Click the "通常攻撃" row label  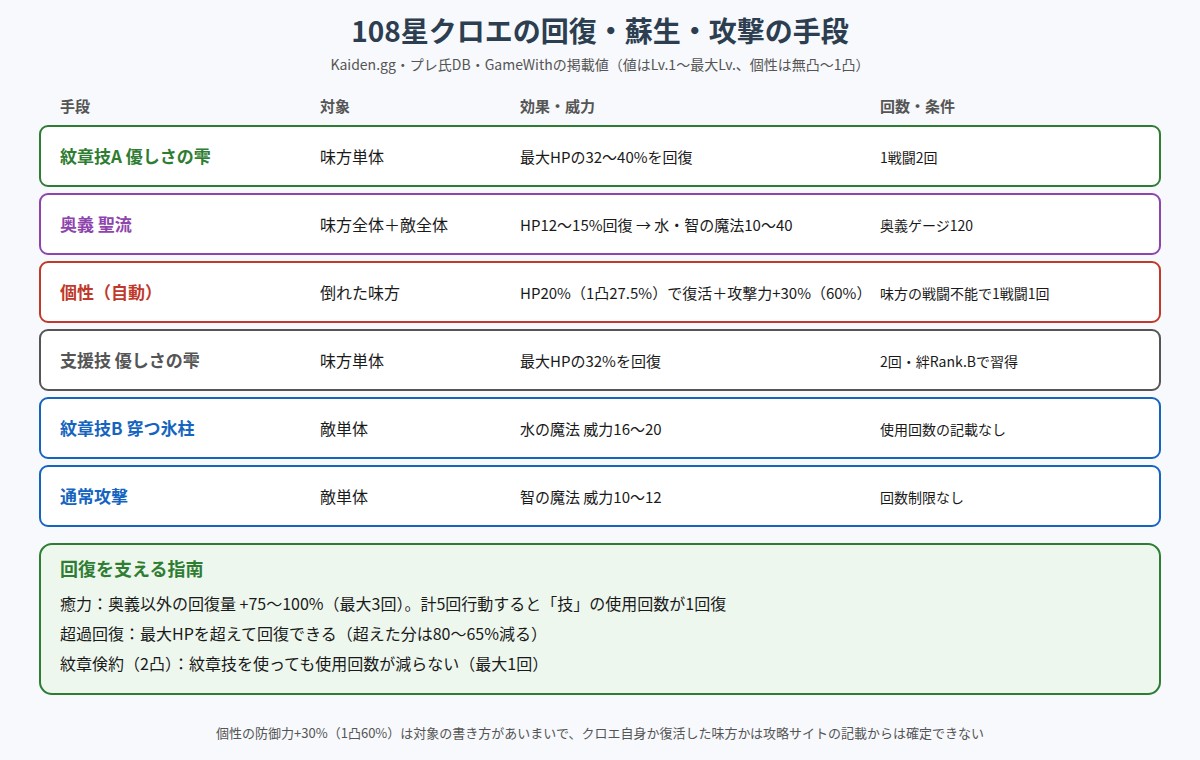pos(94,497)
